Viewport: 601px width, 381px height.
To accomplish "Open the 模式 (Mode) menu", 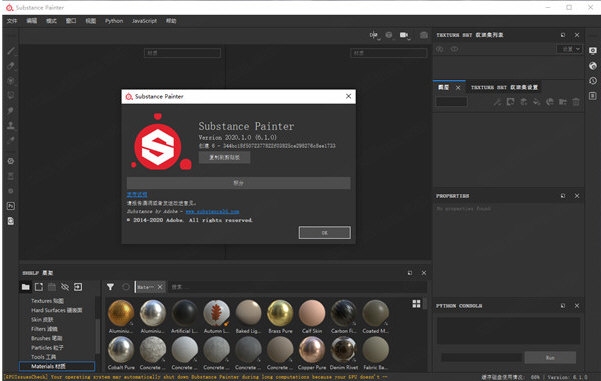I will pos(51,21).
